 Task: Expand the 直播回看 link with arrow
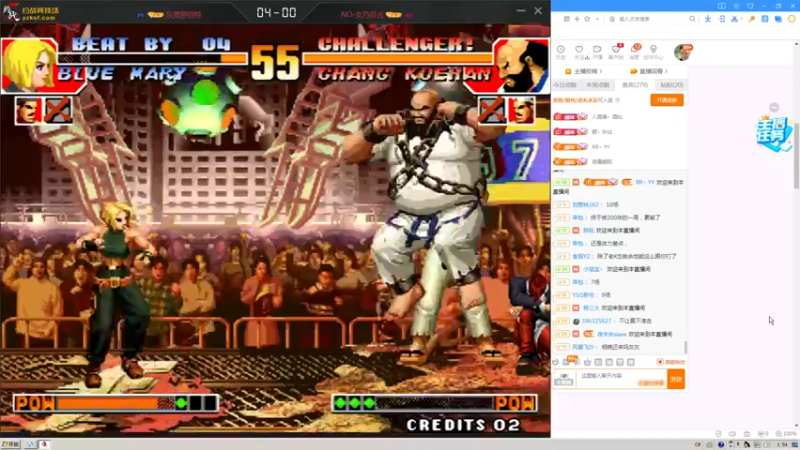[648, 71]
